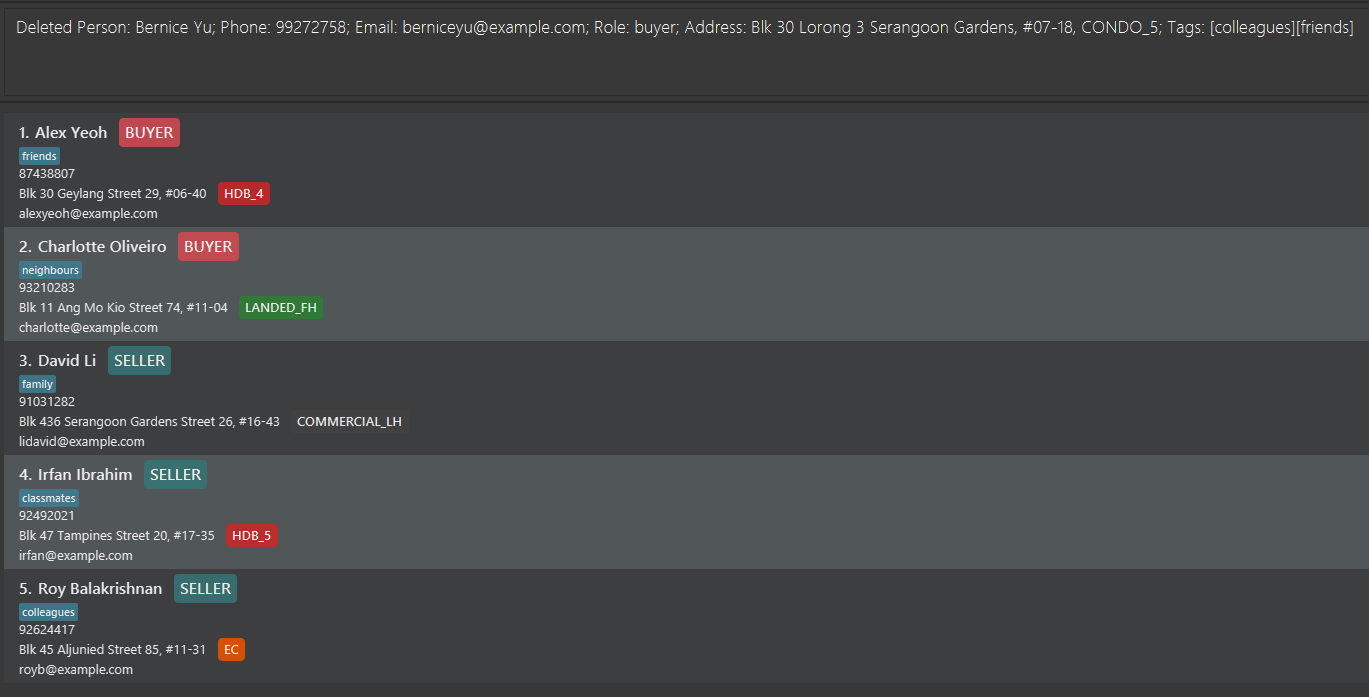Click Alex Yeoh's BUYER role badge
This screenshot has height=697, width=1369.
point(149,133)
